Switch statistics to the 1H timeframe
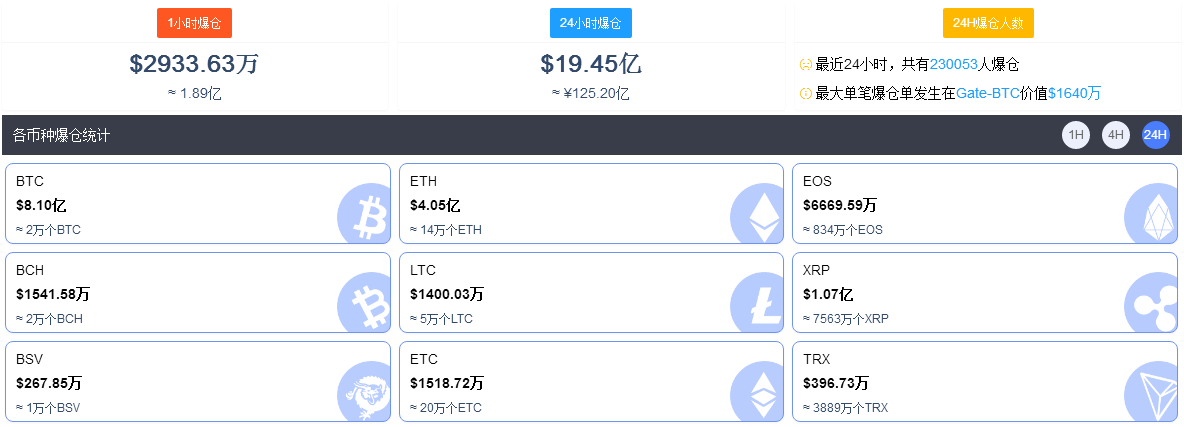Image resolution: width=1184 pixels, height=427 pixels. click(1076, 135)
